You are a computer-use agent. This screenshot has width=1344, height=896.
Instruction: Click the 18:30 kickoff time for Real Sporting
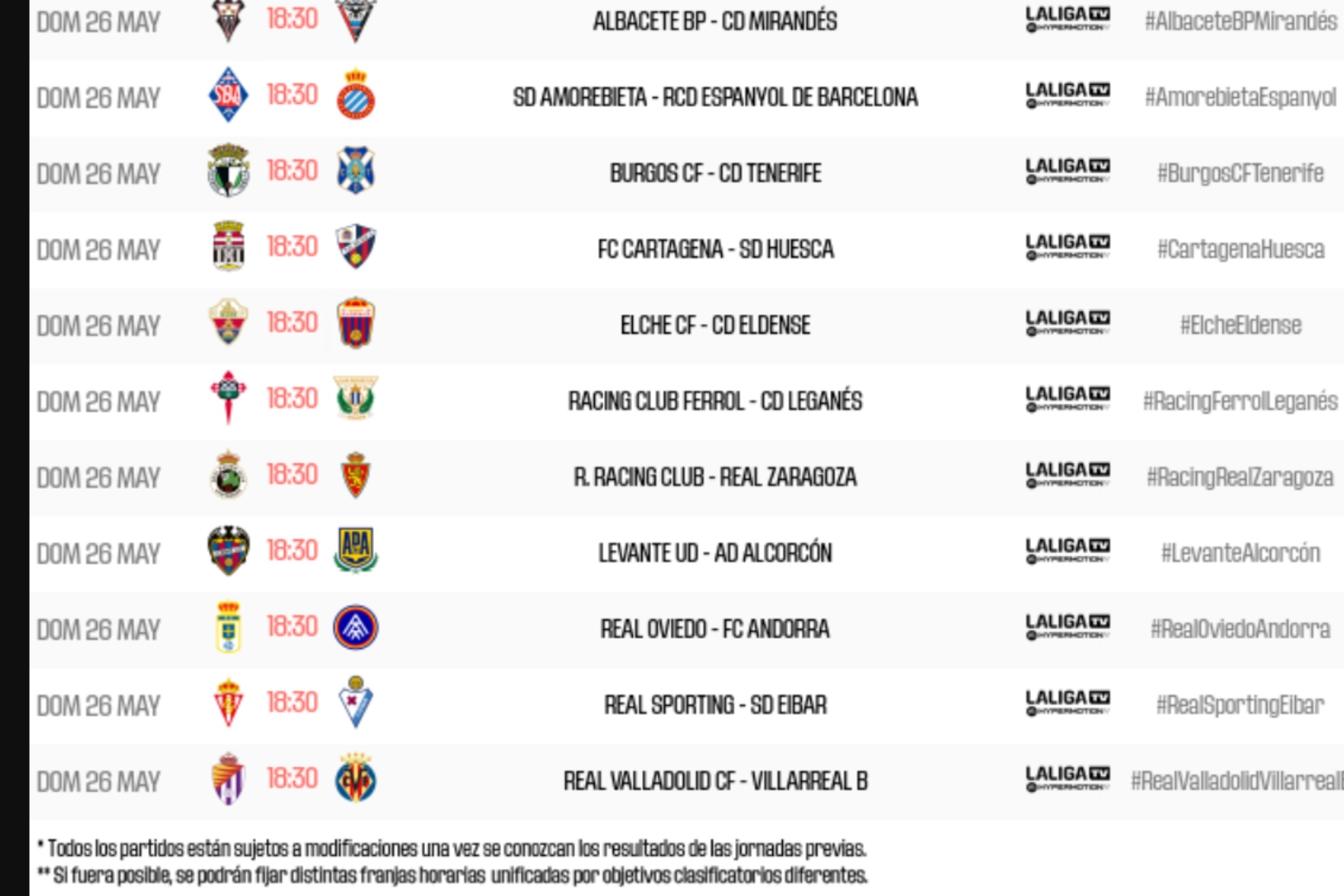[292, 703]
